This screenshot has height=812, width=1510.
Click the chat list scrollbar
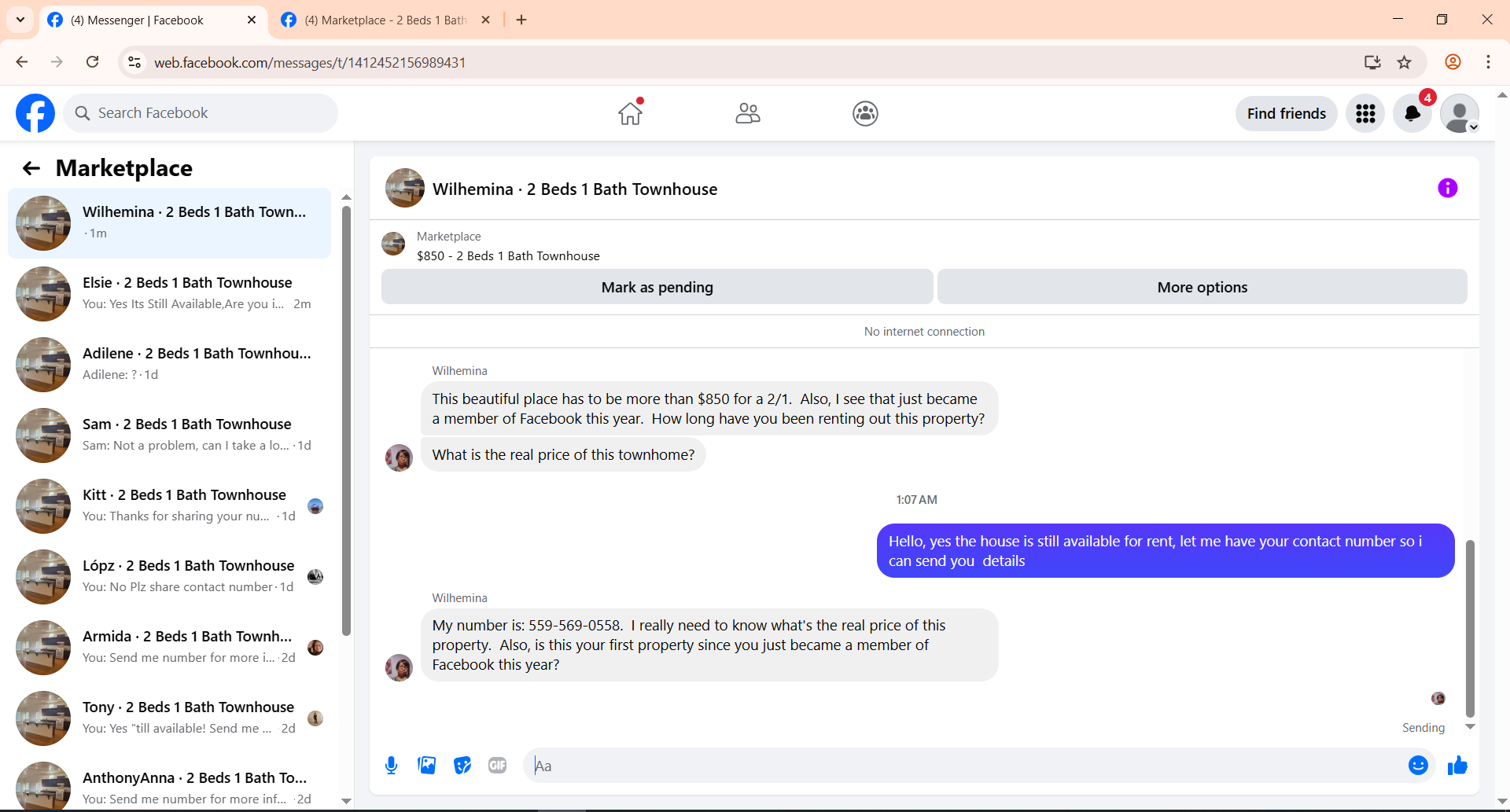coord(346,420)
